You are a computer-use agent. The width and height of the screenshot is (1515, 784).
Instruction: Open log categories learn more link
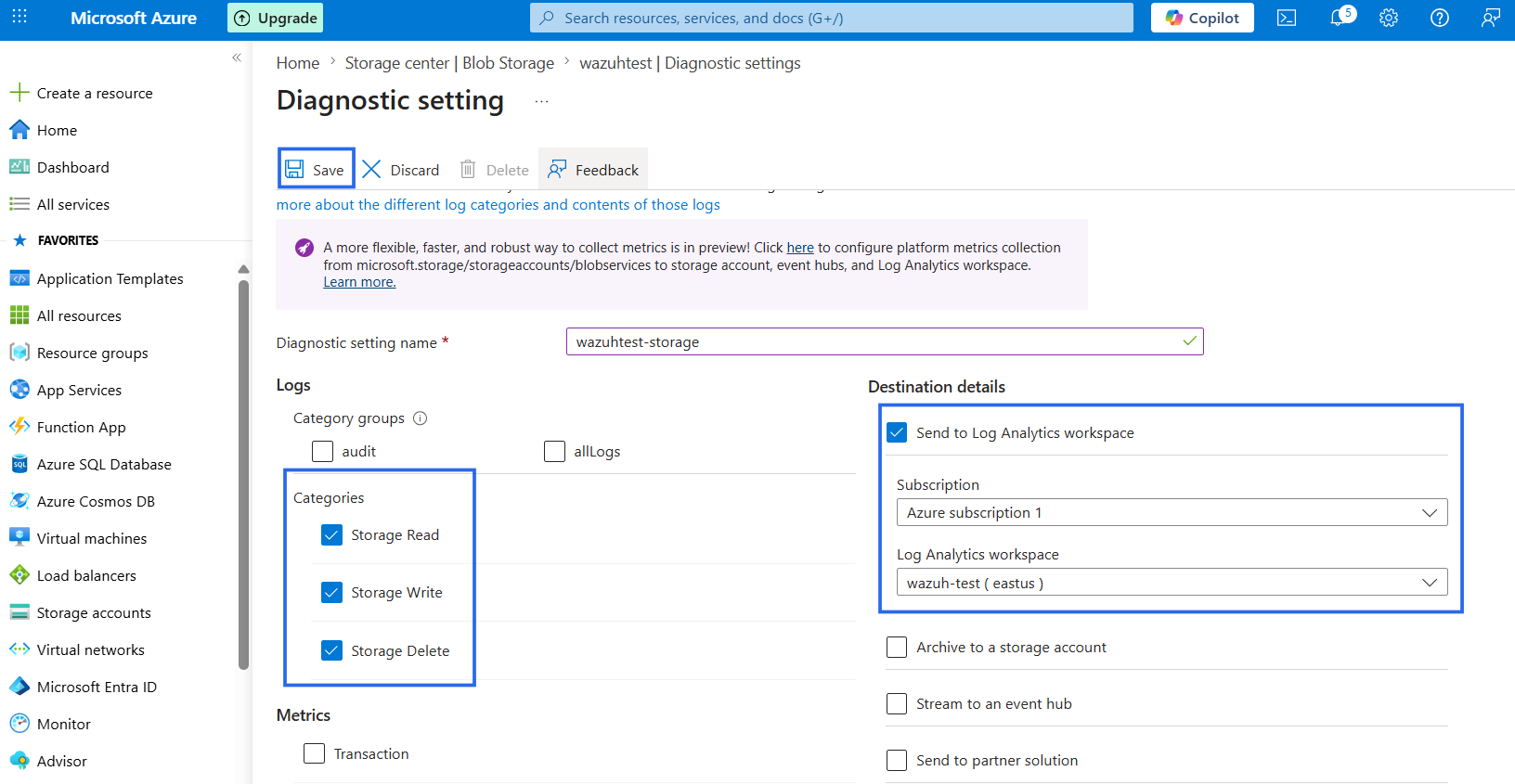click(x=498, y=204)
